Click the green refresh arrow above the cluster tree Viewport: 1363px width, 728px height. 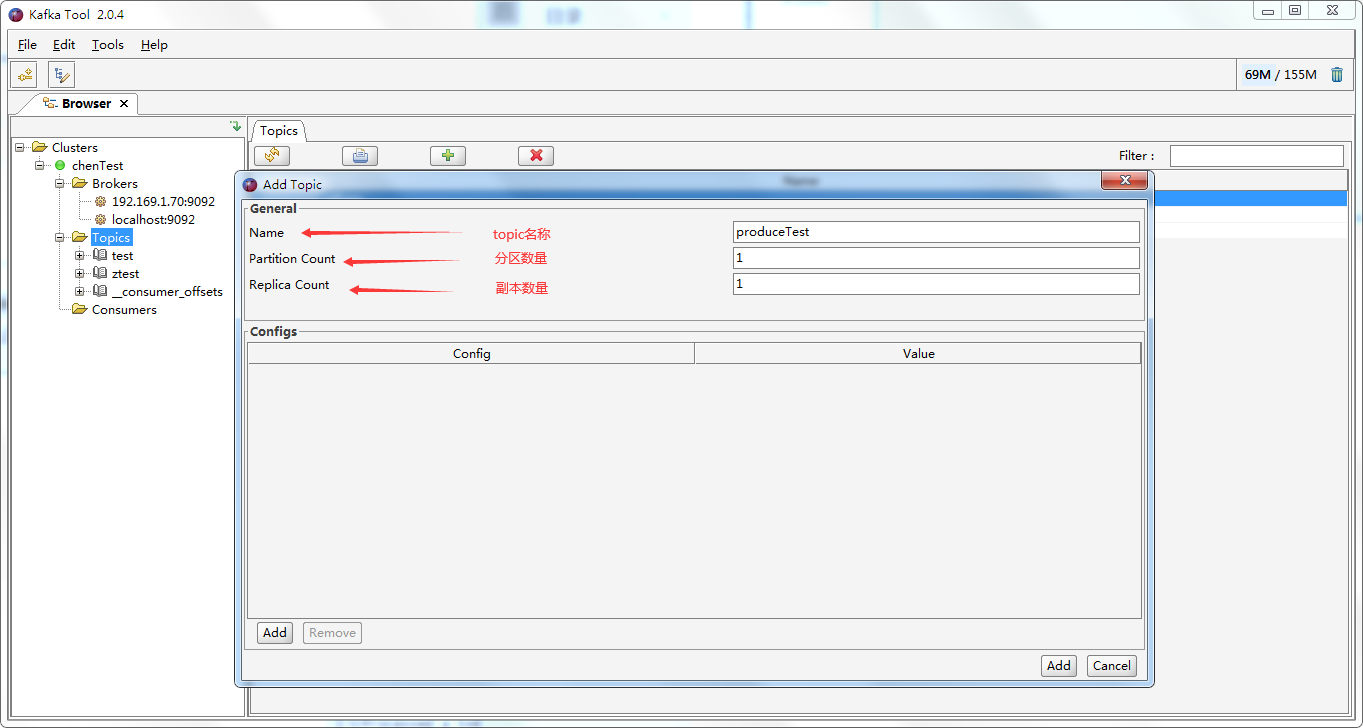(235, 126)
